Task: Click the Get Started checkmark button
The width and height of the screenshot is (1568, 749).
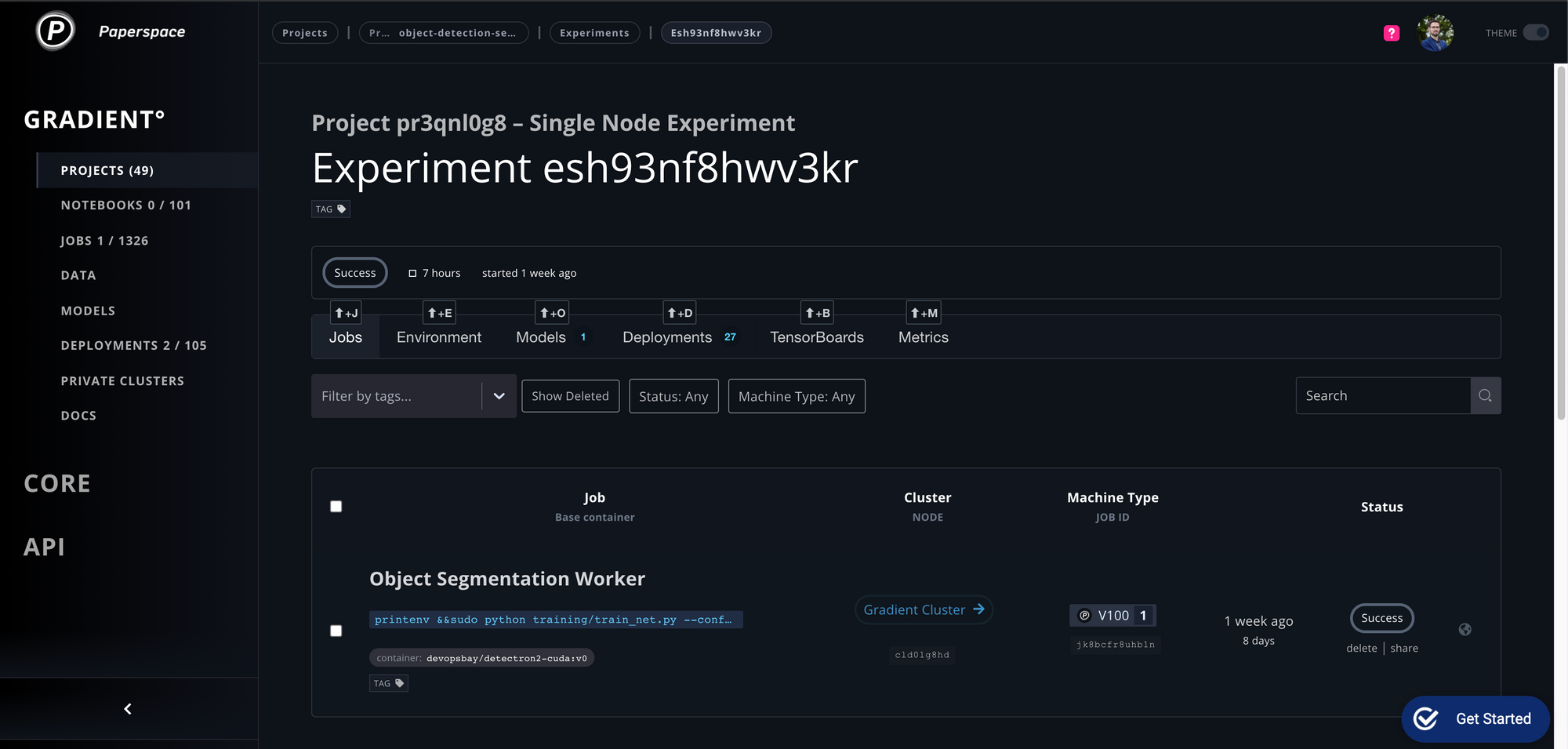Action: point(1475,719)
